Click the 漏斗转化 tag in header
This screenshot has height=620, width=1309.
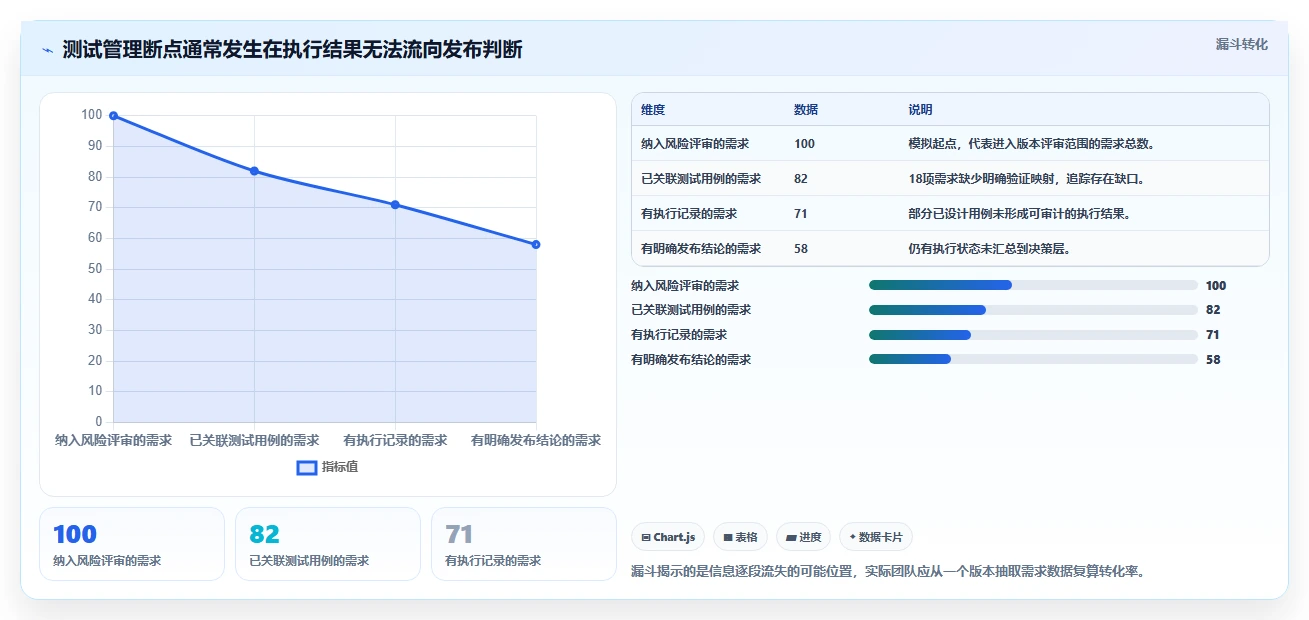click(1241, 44)
